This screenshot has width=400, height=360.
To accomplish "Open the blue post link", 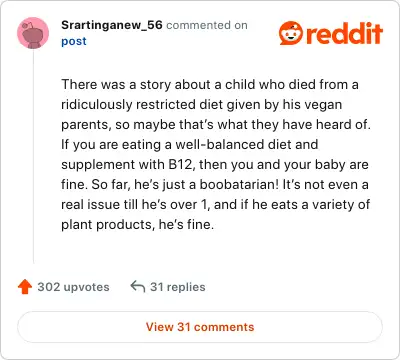I will [x=74, y=41].
